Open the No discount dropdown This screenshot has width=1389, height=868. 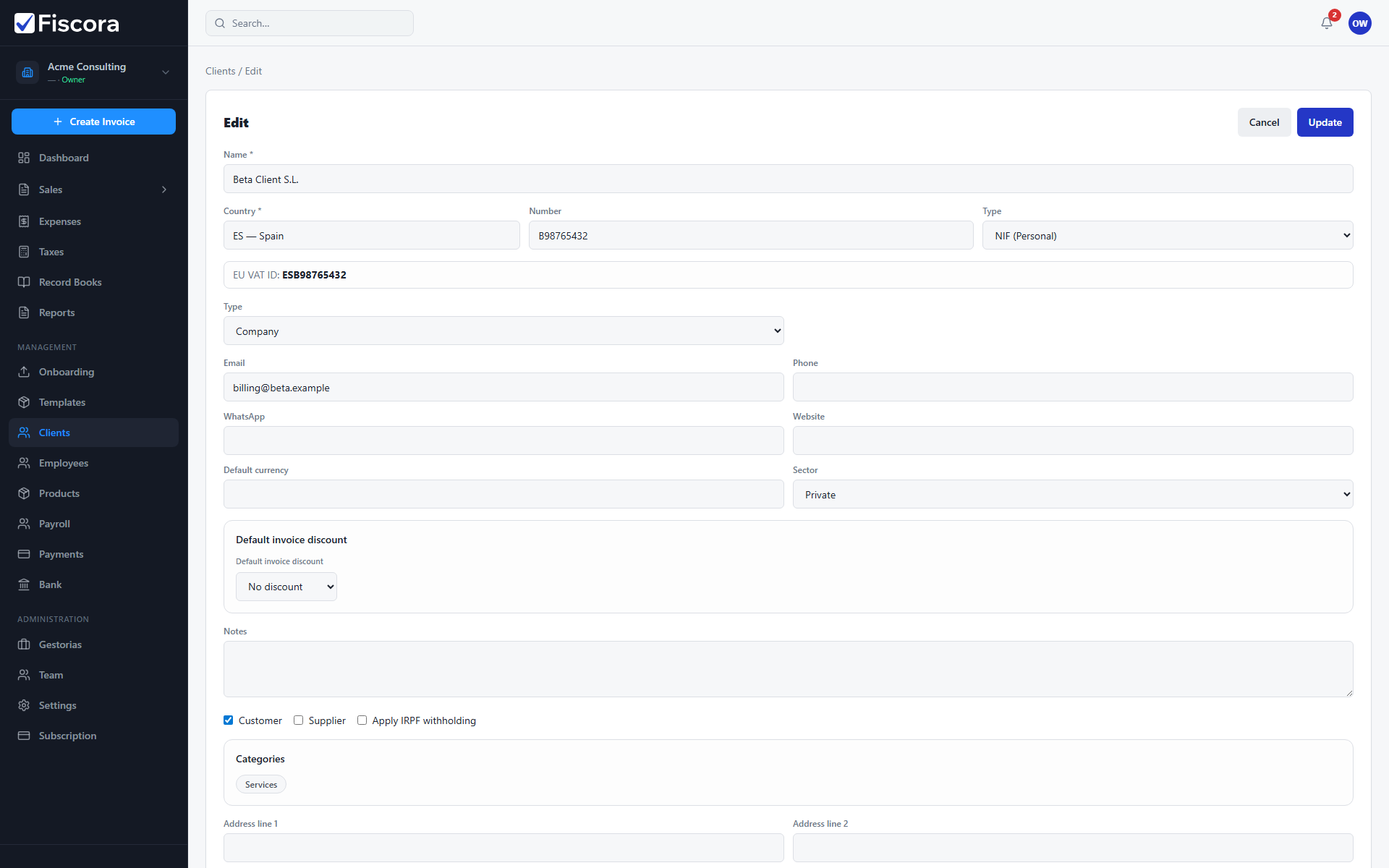pyautogui.click(x=286, y=587)
